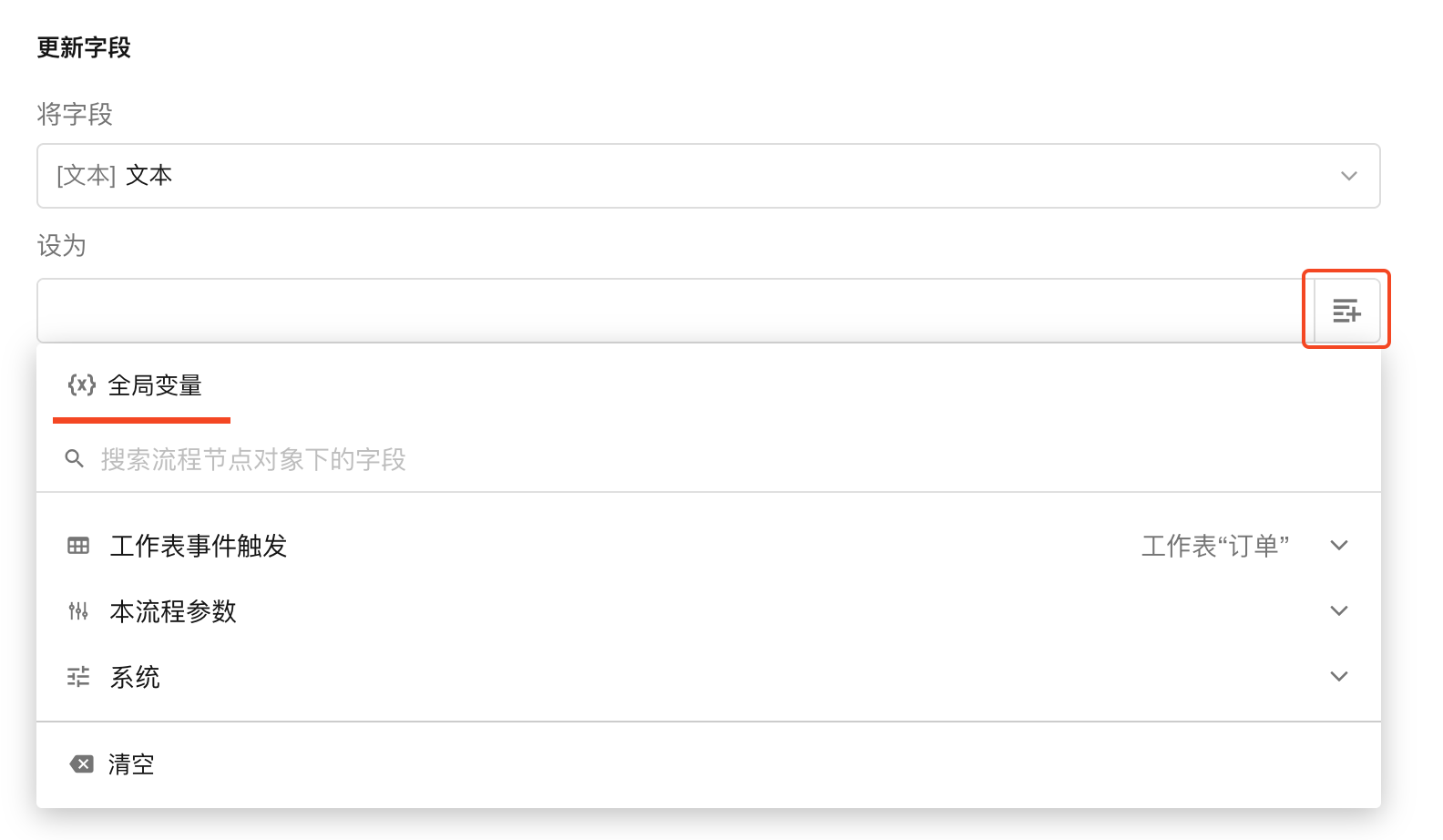Select the 系统 entry
Screen dimensions: 1443x840
pos(135,677)
